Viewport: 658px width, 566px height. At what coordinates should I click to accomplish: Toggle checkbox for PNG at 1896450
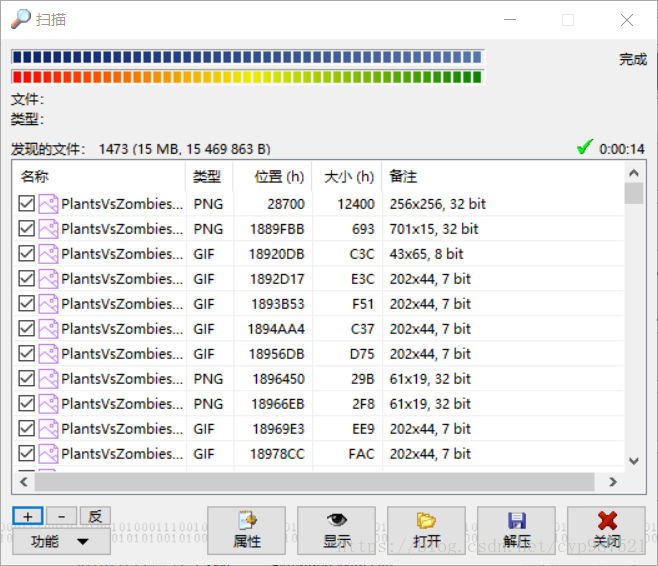tap(26, 379)
